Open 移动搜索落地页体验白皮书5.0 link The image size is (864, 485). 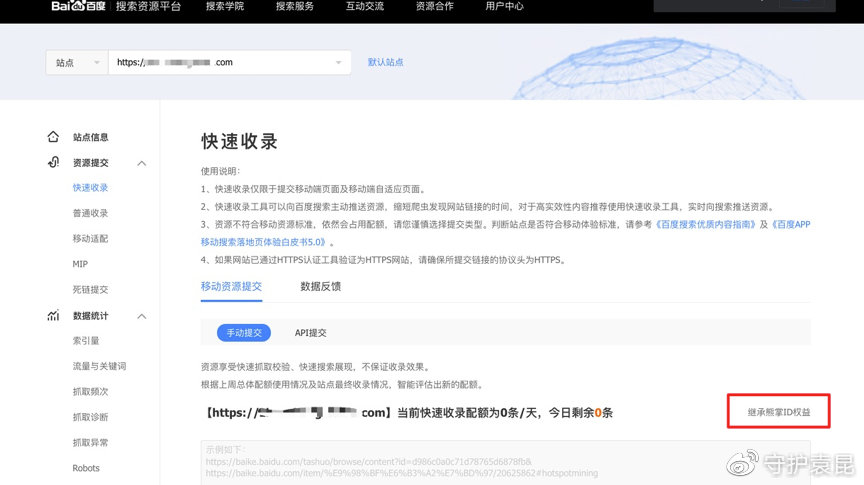(264, 242)
